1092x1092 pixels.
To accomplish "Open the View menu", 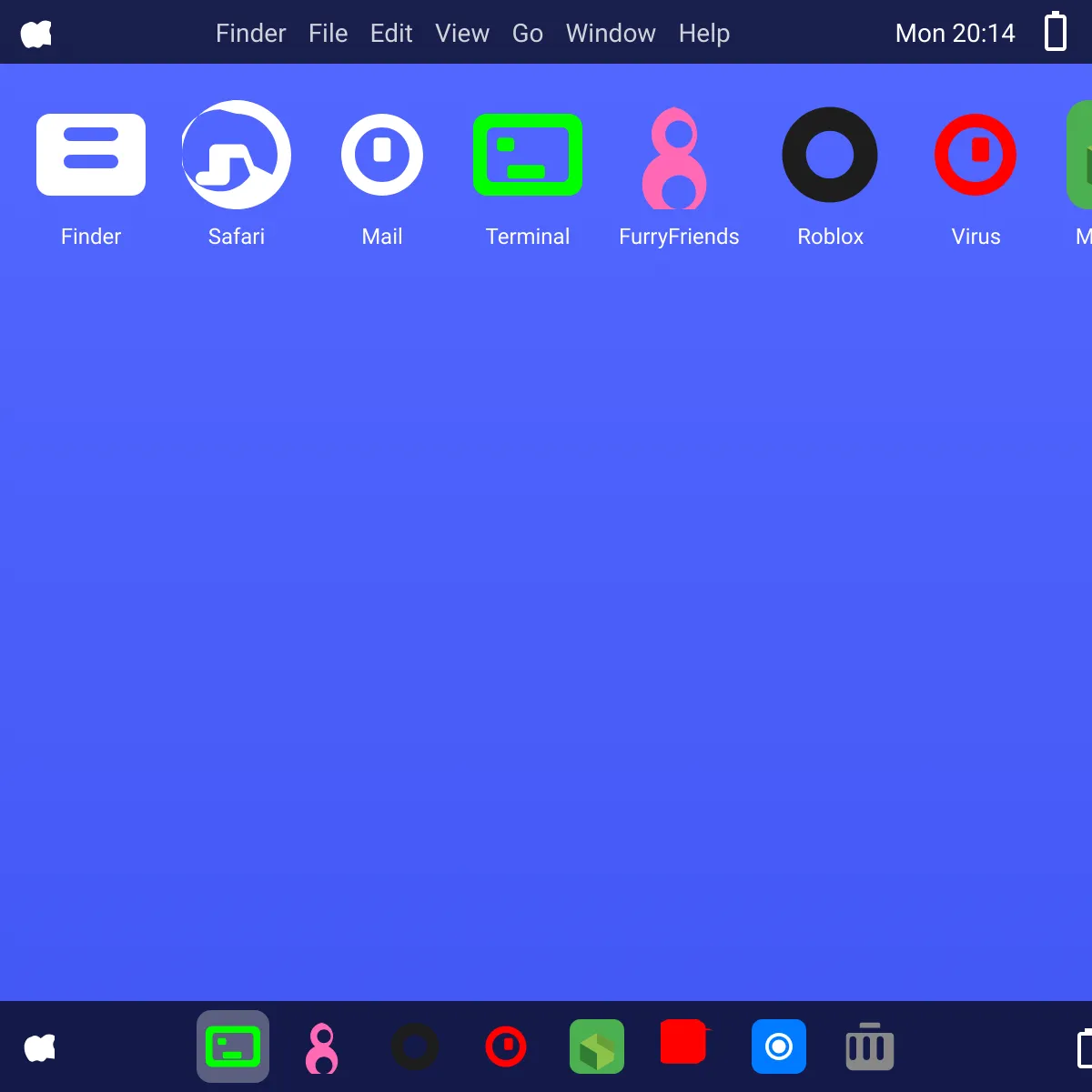I will pyautogui.click(x=462, y=34).
